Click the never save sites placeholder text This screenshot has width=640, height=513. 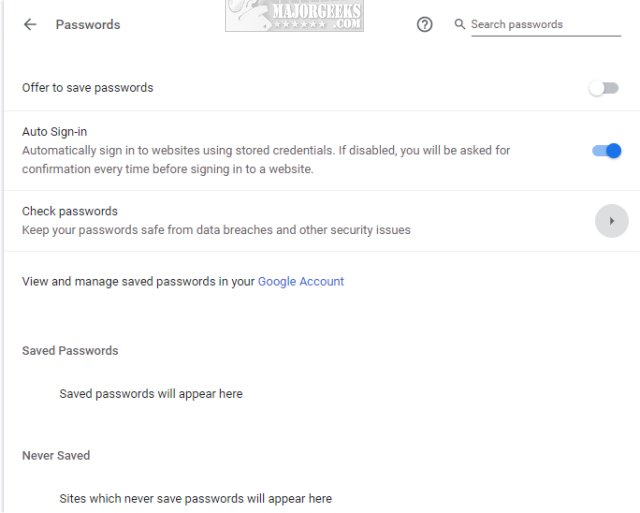tap(196, 499)
